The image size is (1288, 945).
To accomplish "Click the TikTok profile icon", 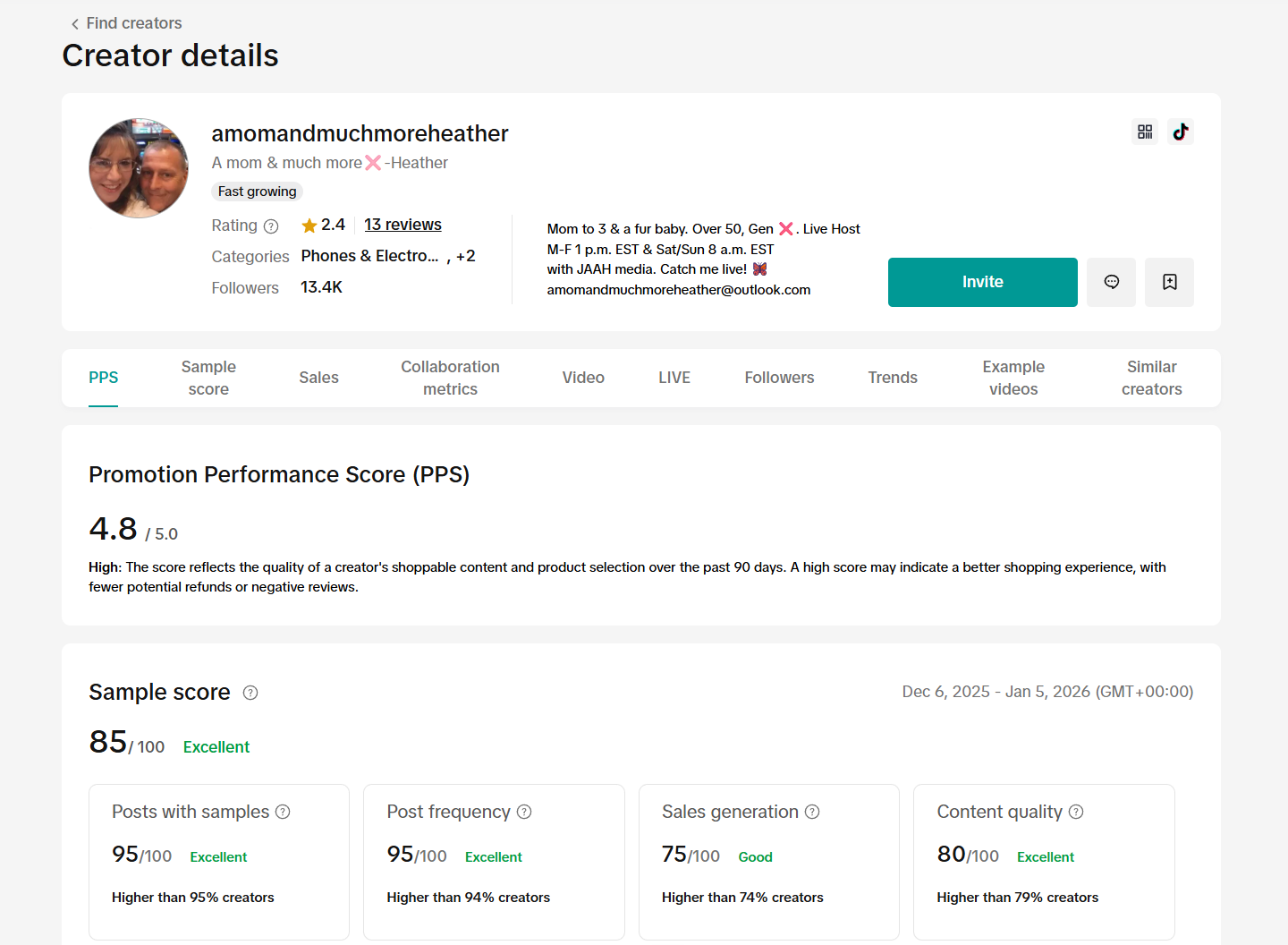I will click(x=1181, y=132).
